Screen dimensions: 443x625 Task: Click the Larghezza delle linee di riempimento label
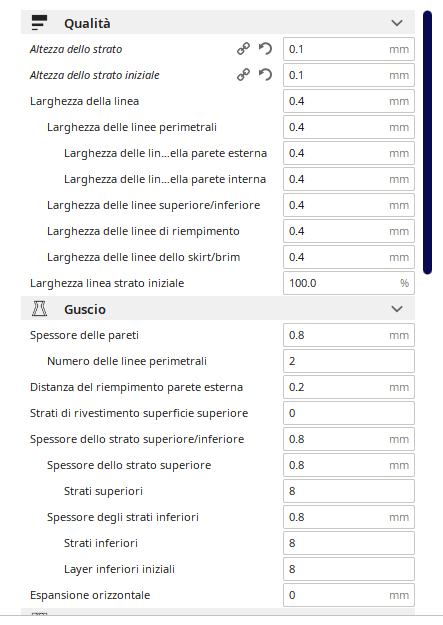143,231
